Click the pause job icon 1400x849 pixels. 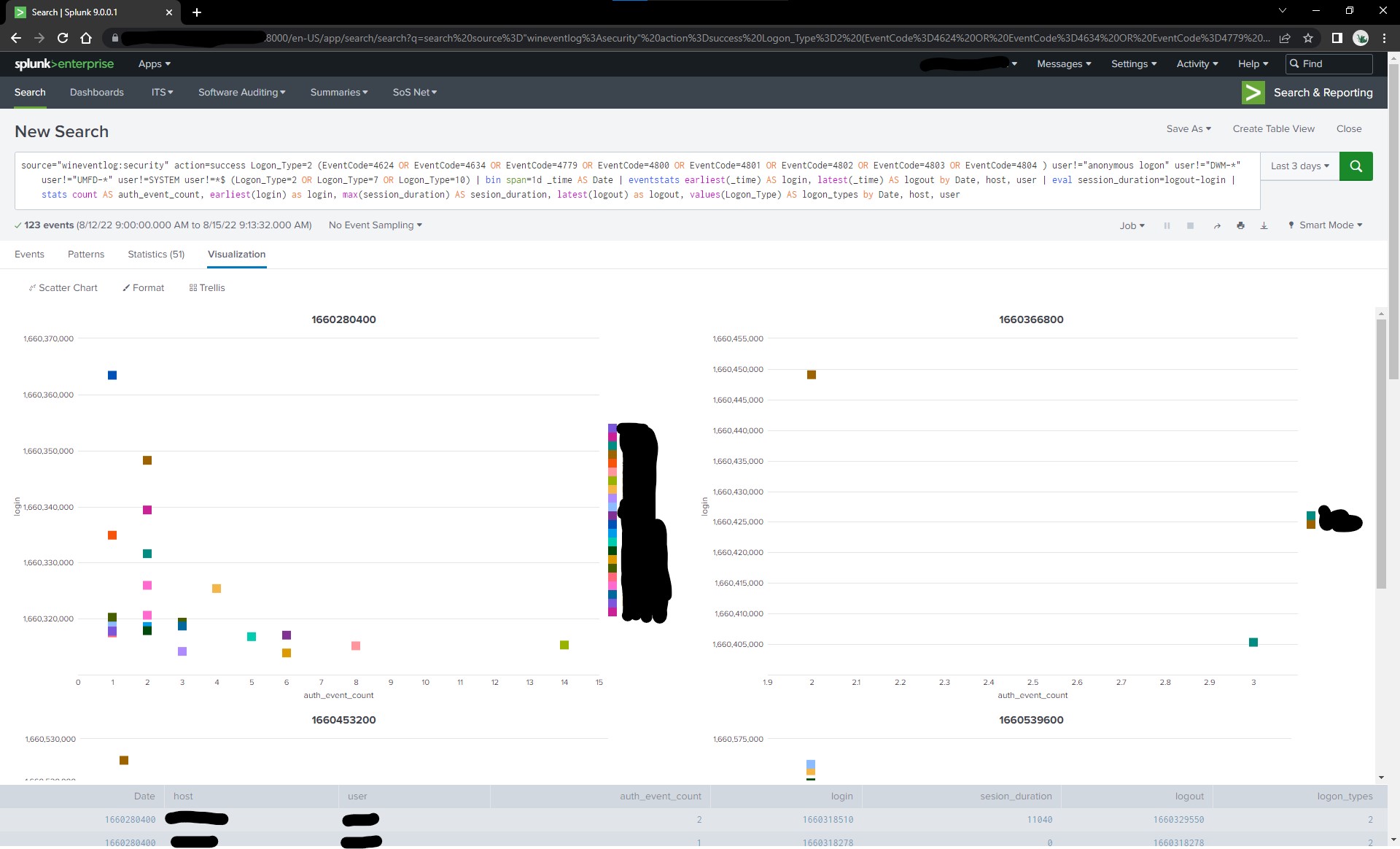point(1167,226)
